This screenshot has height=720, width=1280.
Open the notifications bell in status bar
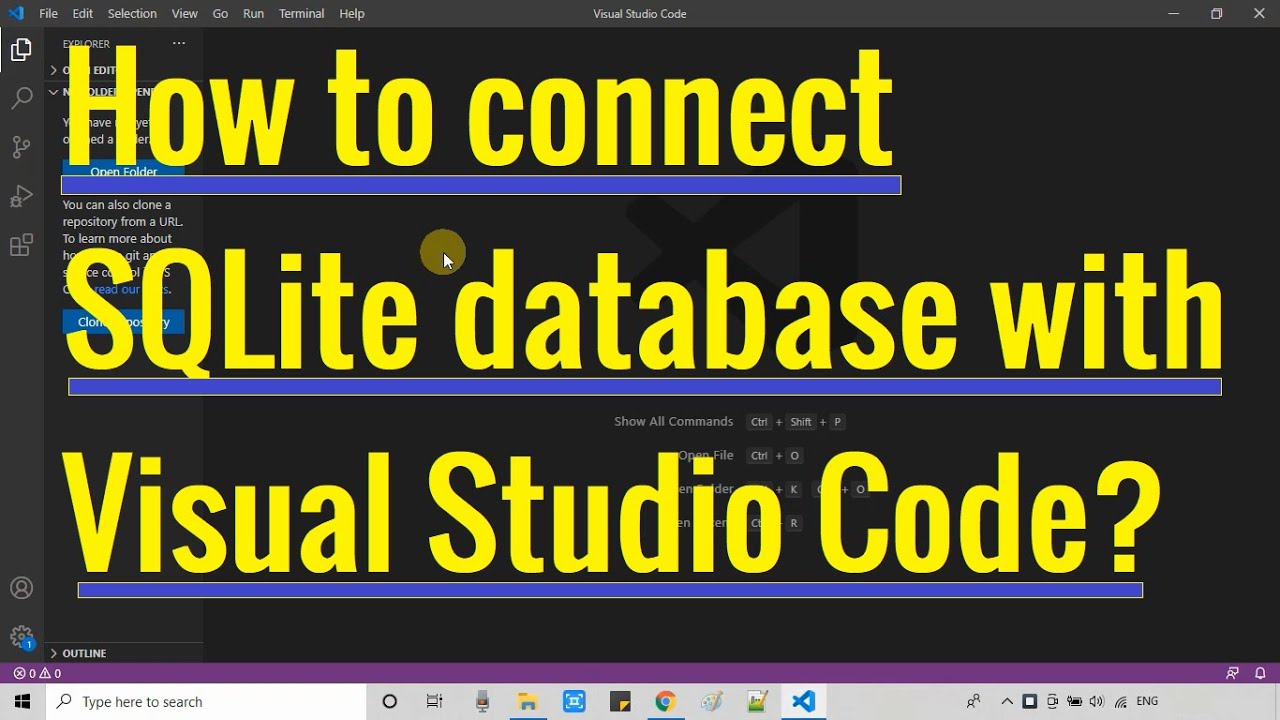[x=1260, y=673]
